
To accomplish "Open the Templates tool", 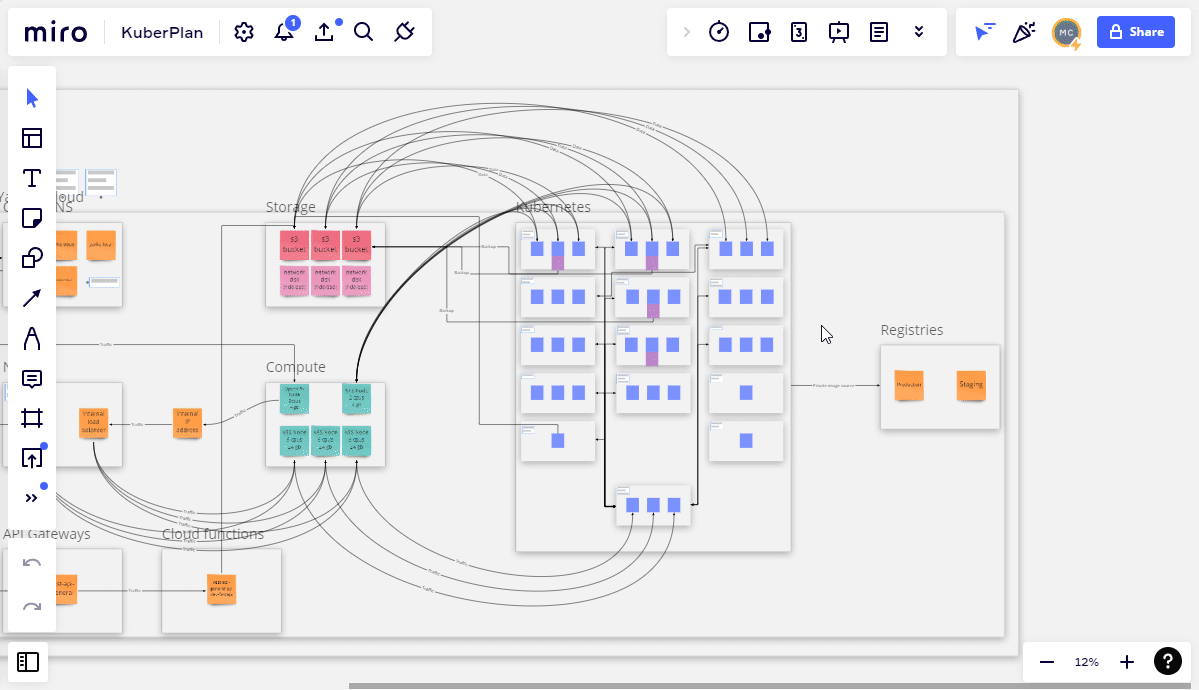I will [x=31, y=138].
